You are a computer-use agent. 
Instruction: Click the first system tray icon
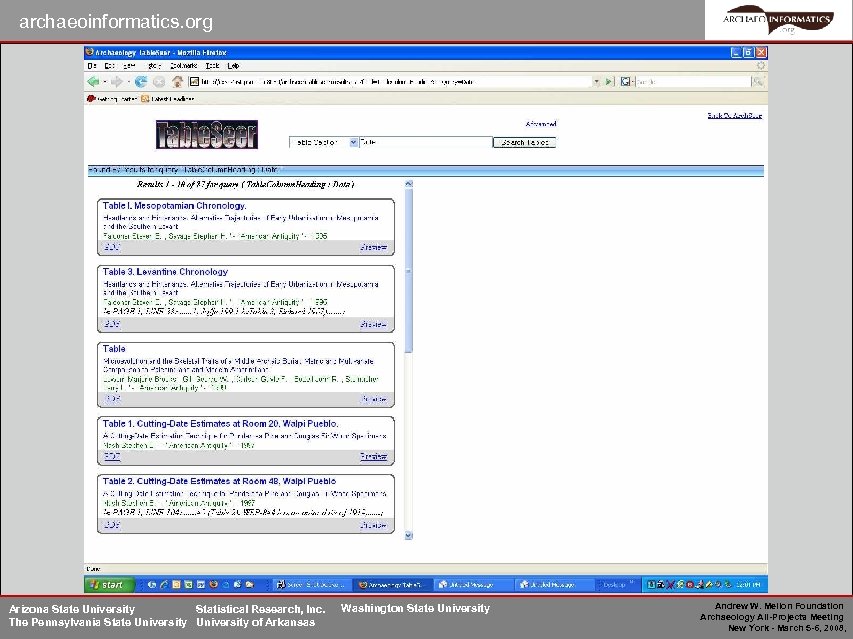651,585
